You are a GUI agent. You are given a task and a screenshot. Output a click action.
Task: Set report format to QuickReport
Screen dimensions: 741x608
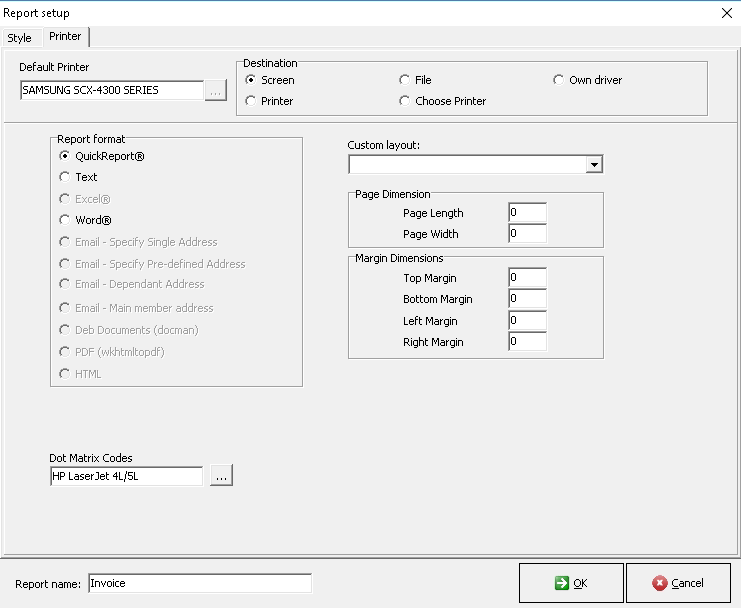[x=65, y=156]
